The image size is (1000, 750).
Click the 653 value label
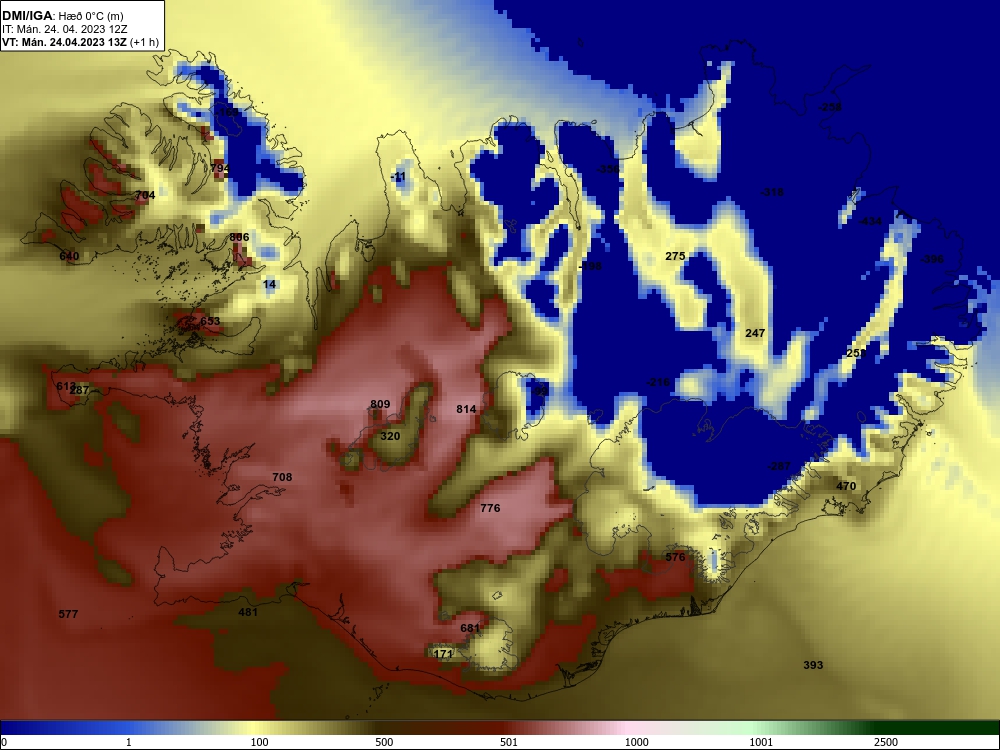pos(210,321)
